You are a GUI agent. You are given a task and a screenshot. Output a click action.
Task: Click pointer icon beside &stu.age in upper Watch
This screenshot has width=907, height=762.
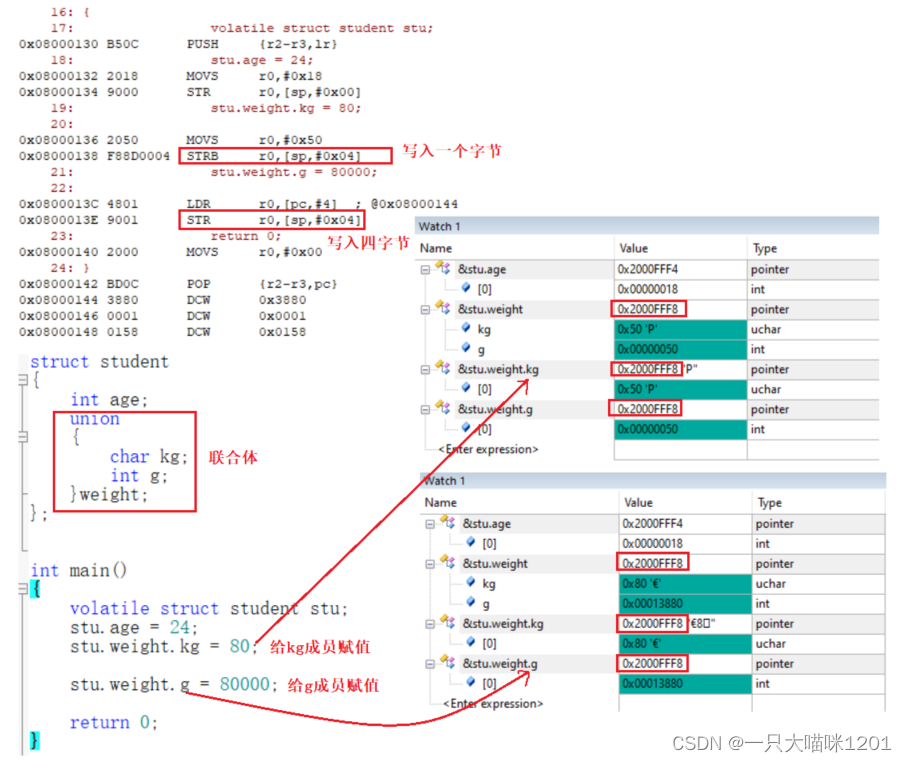pyautogui.click(x=443, y=269)
